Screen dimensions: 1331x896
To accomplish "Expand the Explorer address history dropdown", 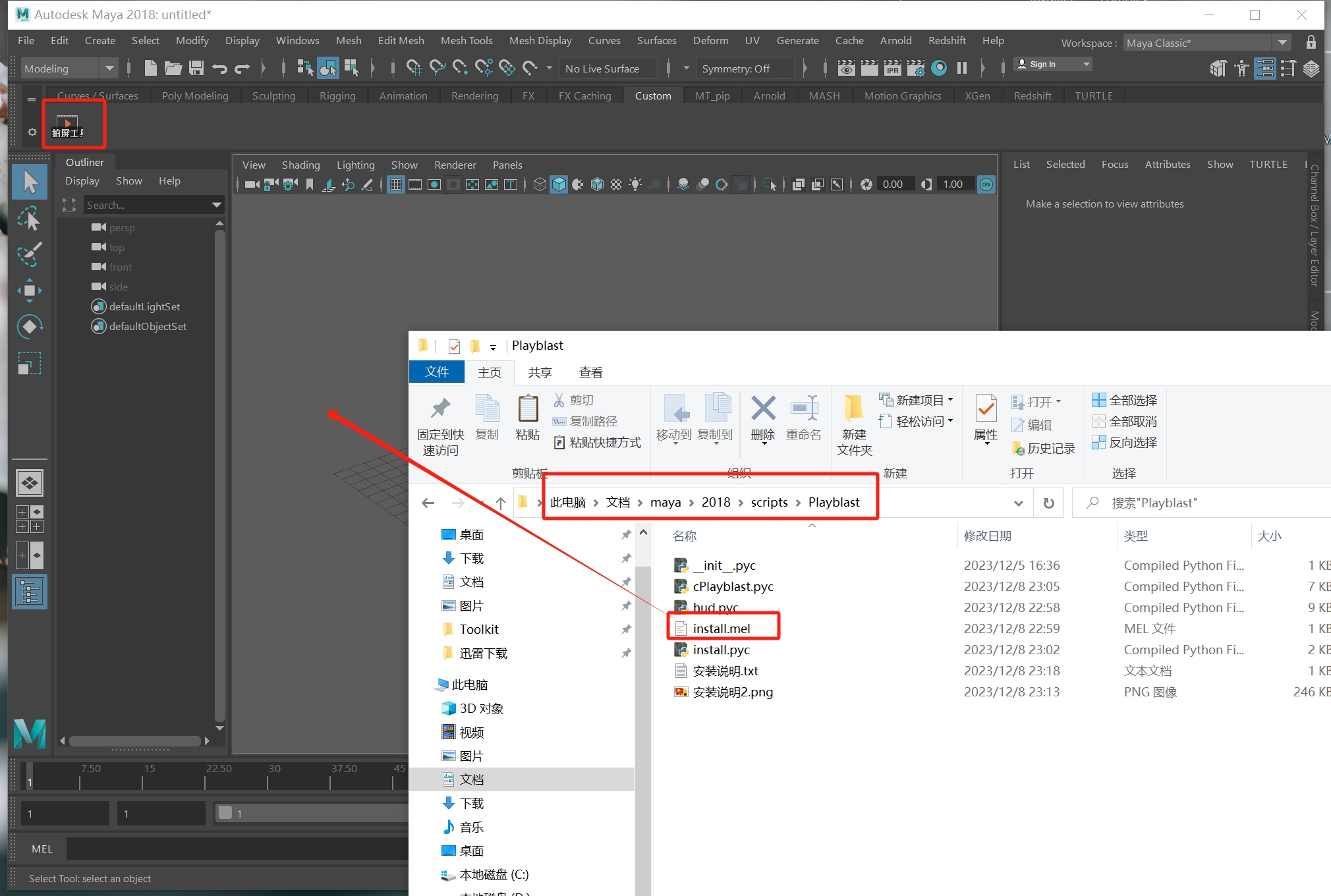I will [1018, 503].
